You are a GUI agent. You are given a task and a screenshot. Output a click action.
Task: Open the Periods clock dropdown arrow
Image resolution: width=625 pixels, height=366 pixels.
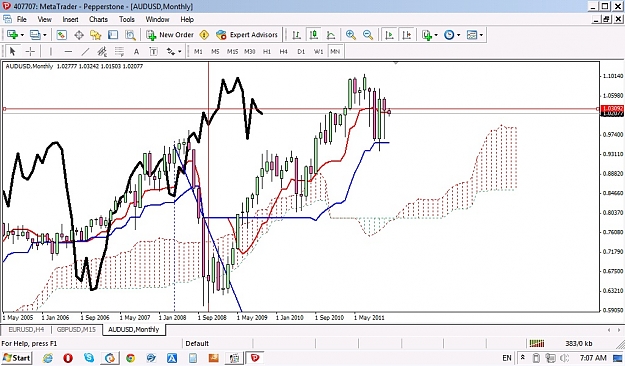click(x=458, y=35)
